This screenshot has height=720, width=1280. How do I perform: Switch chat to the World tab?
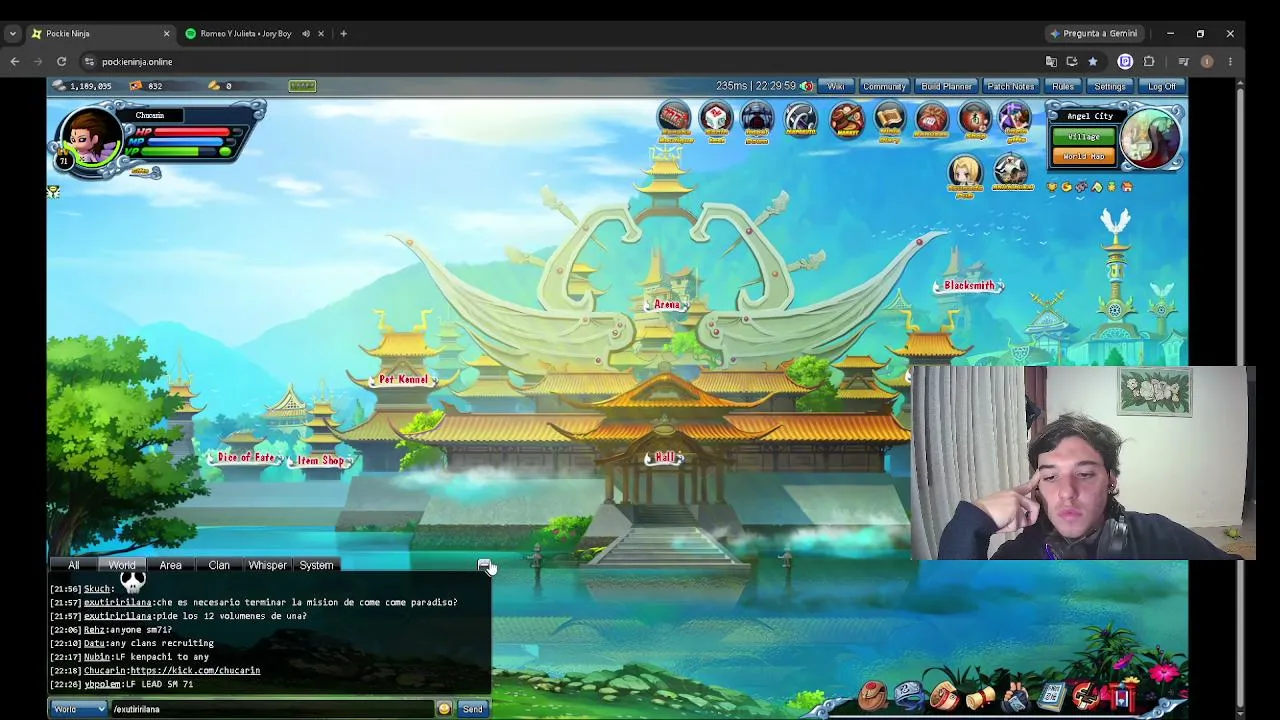pyautogui.click(x=122, y=565)
